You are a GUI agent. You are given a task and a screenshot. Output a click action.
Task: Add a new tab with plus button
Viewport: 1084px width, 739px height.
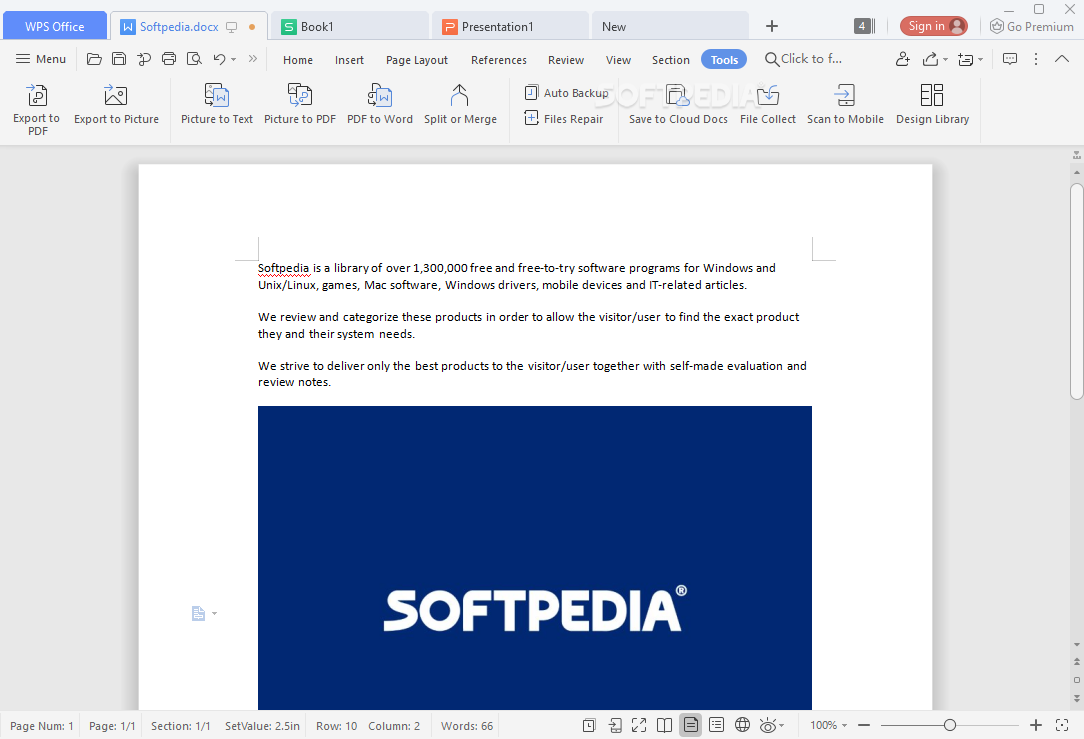772,26
